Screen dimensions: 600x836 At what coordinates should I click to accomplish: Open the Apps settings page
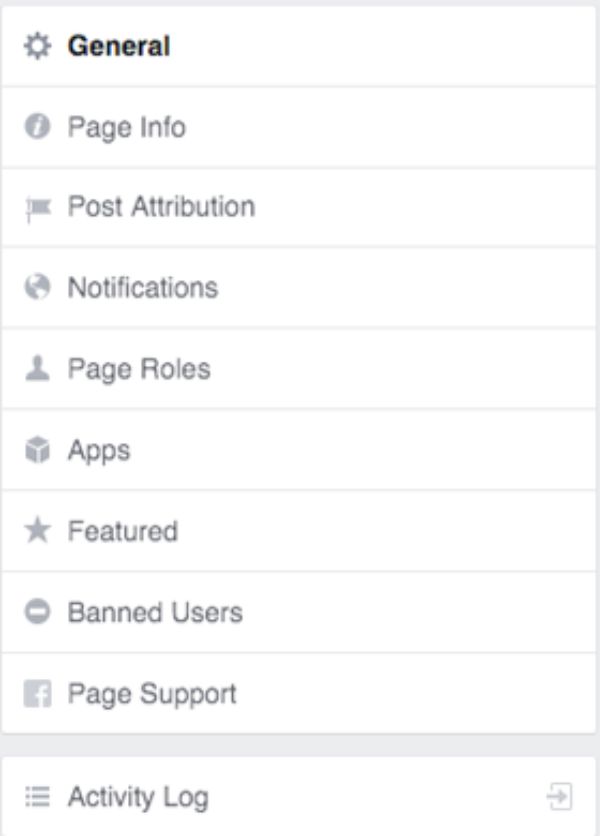coord(99,450)
